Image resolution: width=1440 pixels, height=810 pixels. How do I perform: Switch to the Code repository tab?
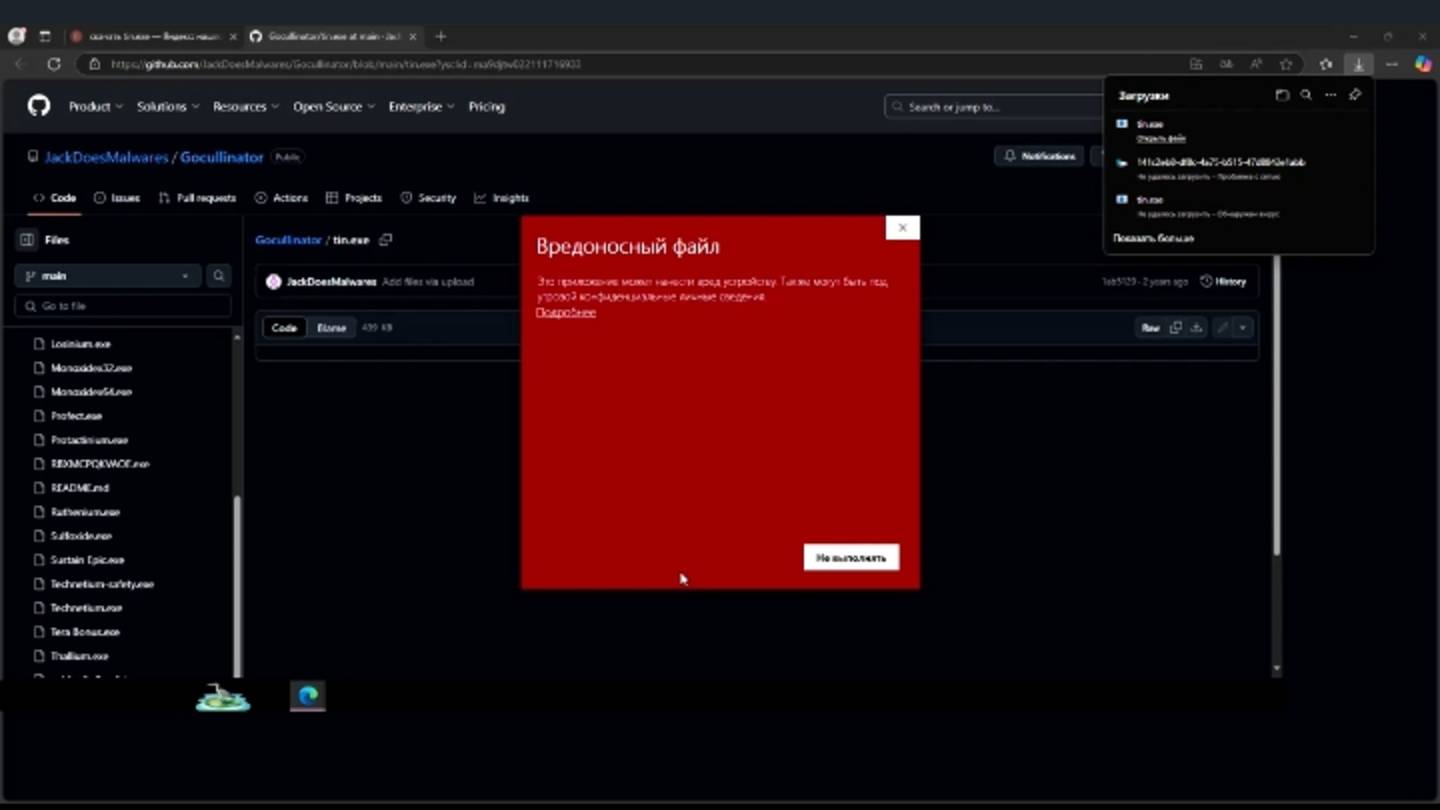tap(55, 198)
